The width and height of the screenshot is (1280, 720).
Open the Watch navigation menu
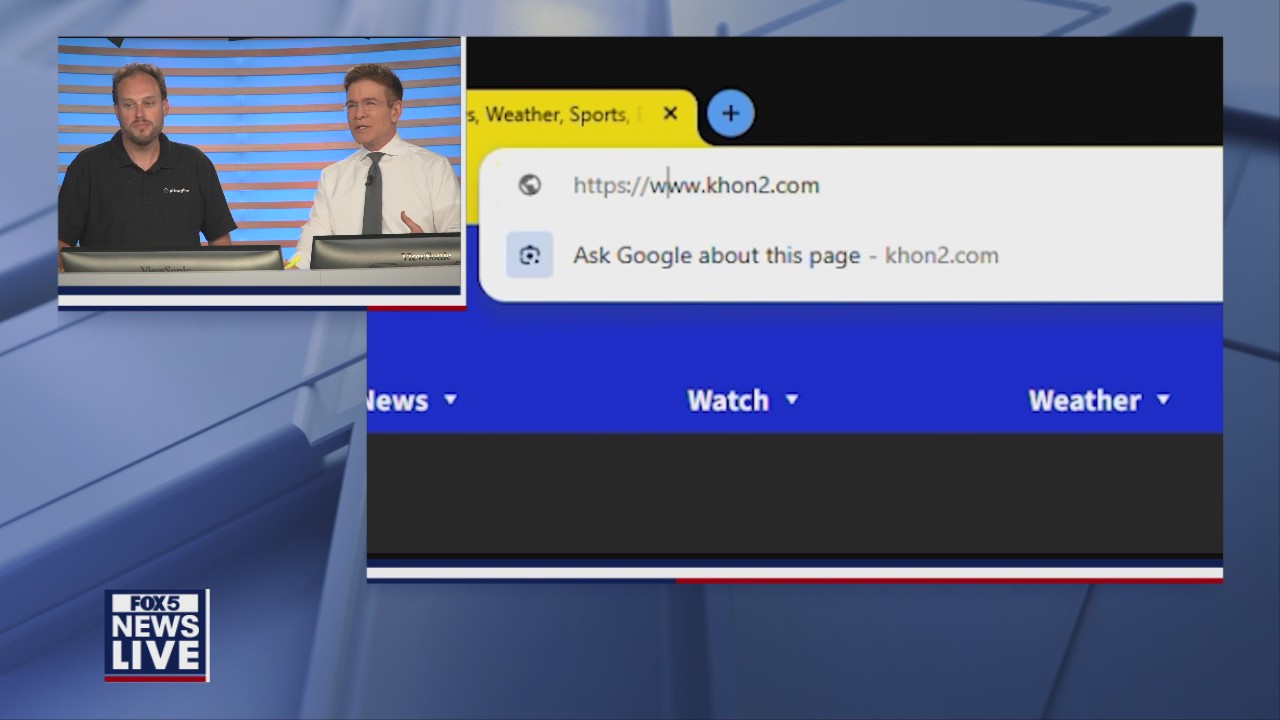point(728,400)
